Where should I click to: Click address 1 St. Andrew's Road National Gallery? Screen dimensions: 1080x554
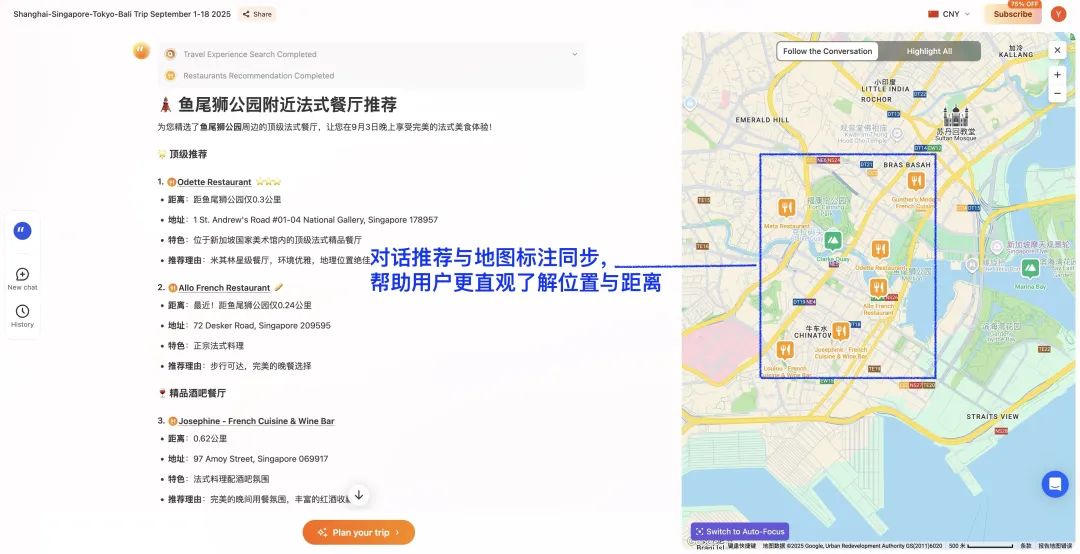point(315,220)
